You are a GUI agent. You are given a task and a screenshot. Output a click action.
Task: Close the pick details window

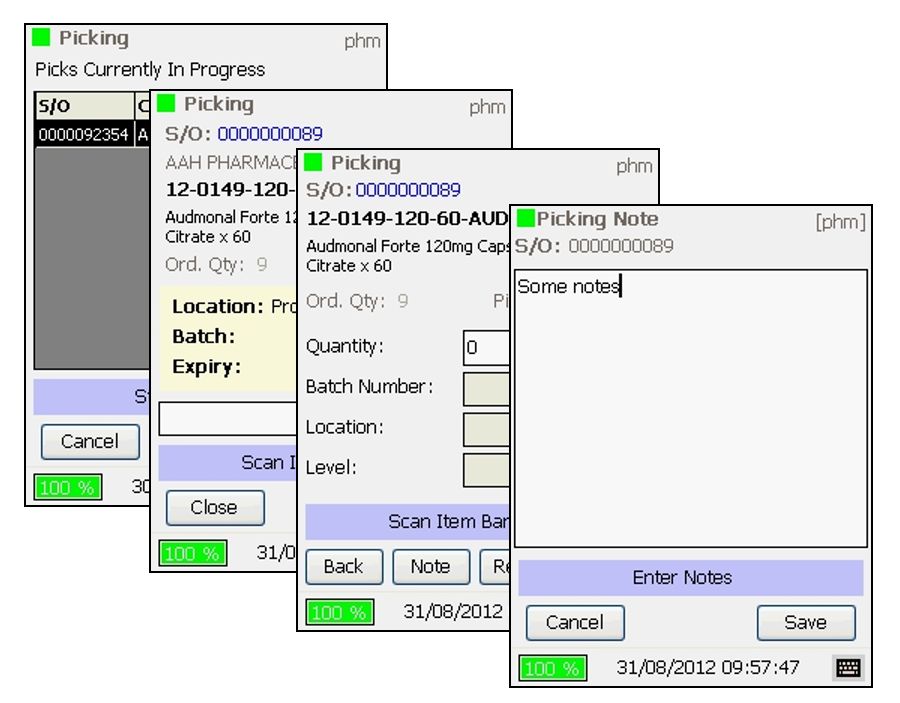click(214, 507)
